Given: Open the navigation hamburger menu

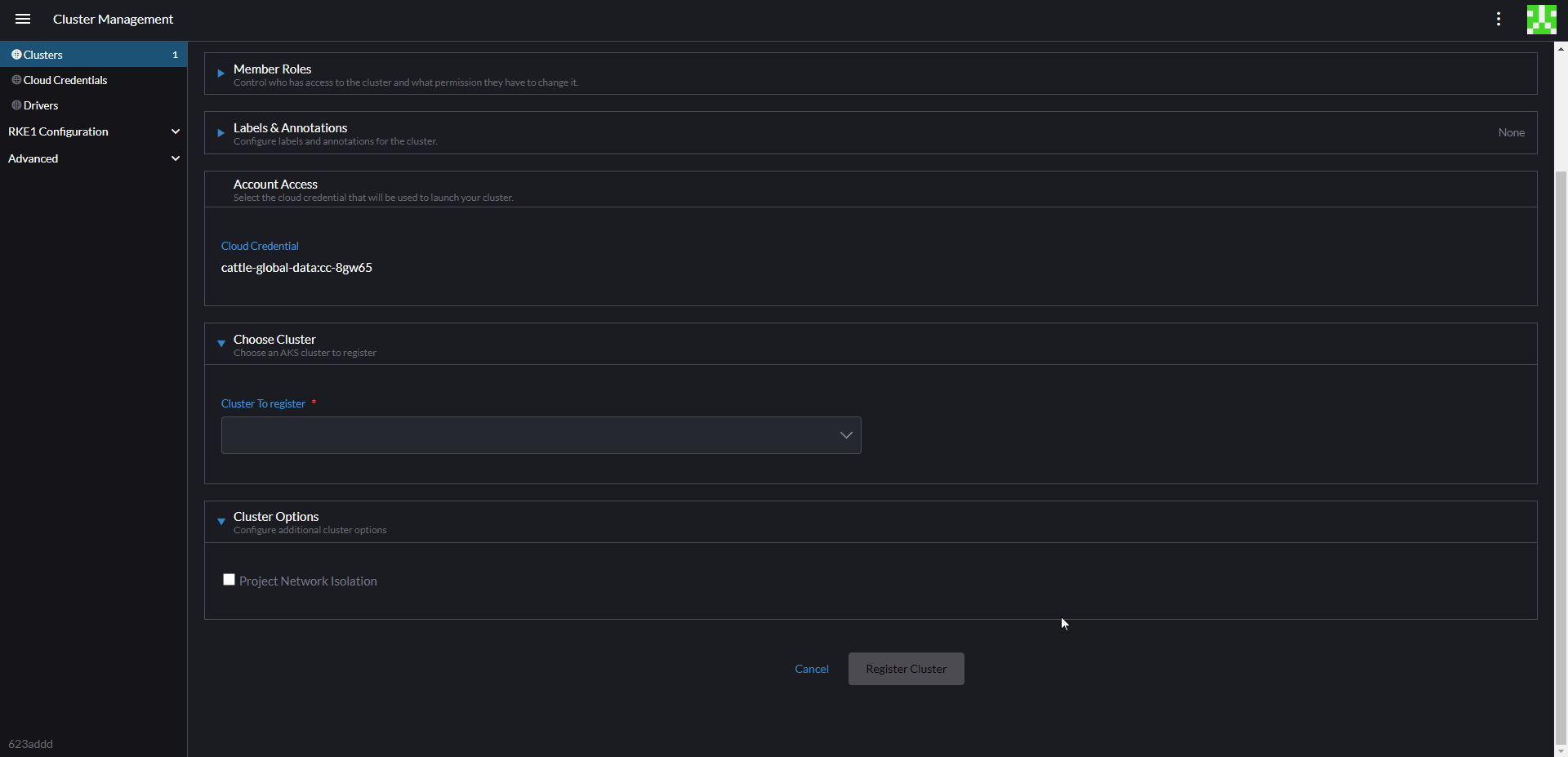Looking at the screenshot, I should tap(22, 19).
